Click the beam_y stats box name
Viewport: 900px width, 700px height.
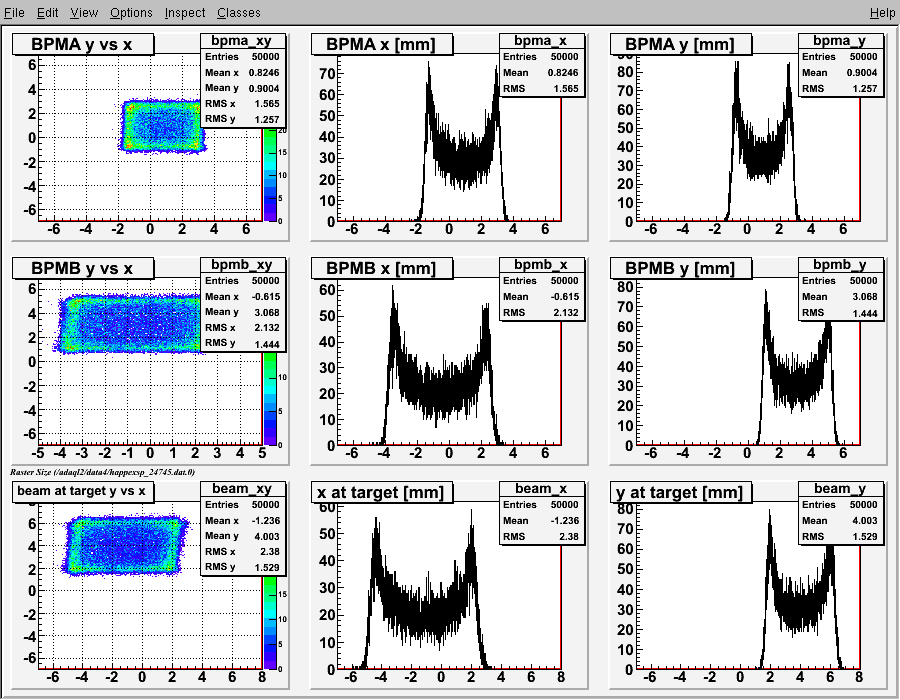point(839,489)
